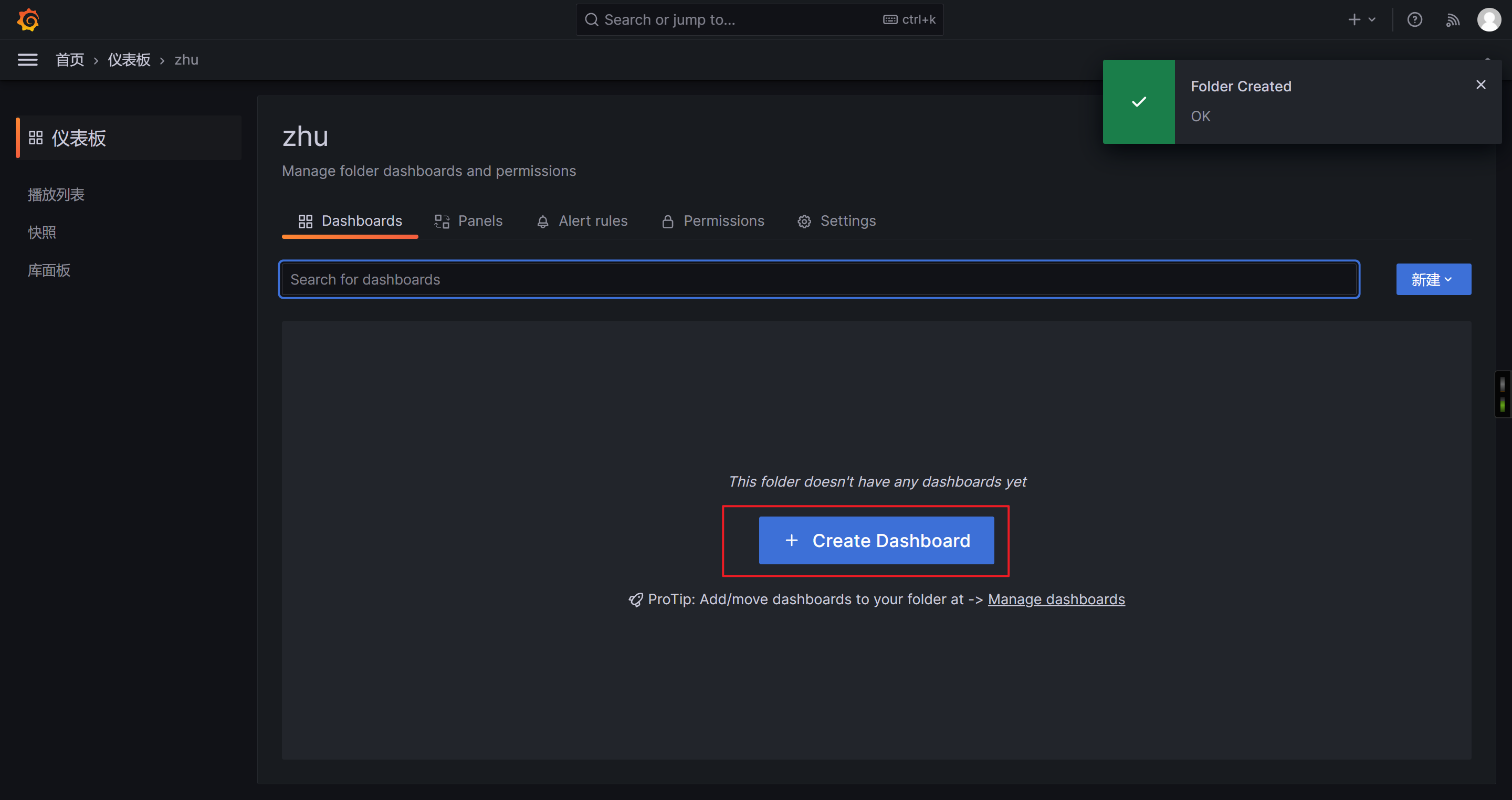Open the hamburger navigation menu
The width and height of the screenshot is (1512, 800).
(x=28, y=60)
